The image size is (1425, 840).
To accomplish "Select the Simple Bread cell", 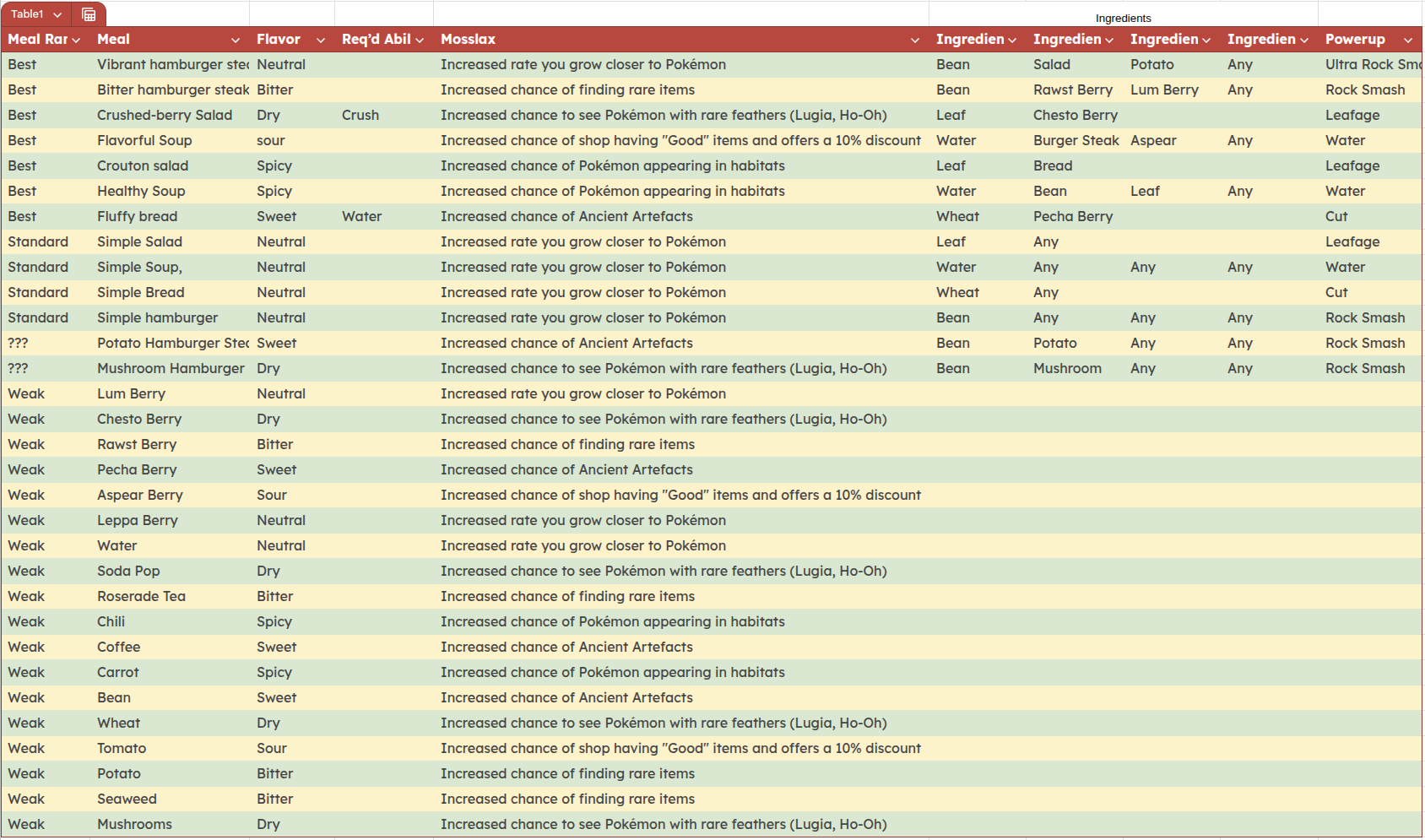I will click(x=170, y=292).
